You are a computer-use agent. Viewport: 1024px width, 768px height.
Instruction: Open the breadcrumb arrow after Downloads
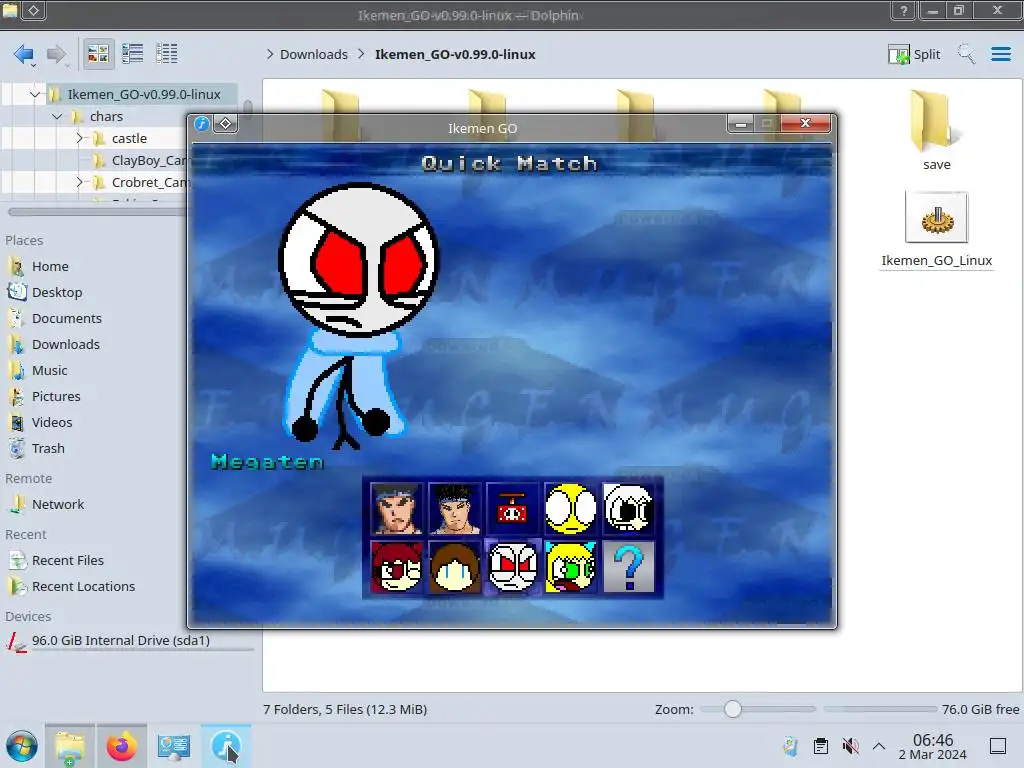(x=361, y=54)
